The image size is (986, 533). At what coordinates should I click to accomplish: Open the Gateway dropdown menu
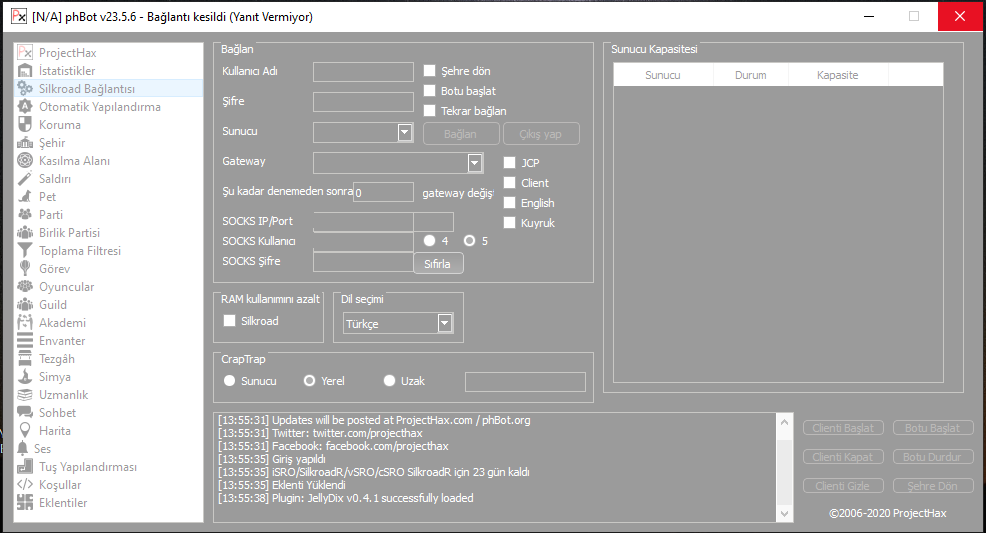(475, 163)
